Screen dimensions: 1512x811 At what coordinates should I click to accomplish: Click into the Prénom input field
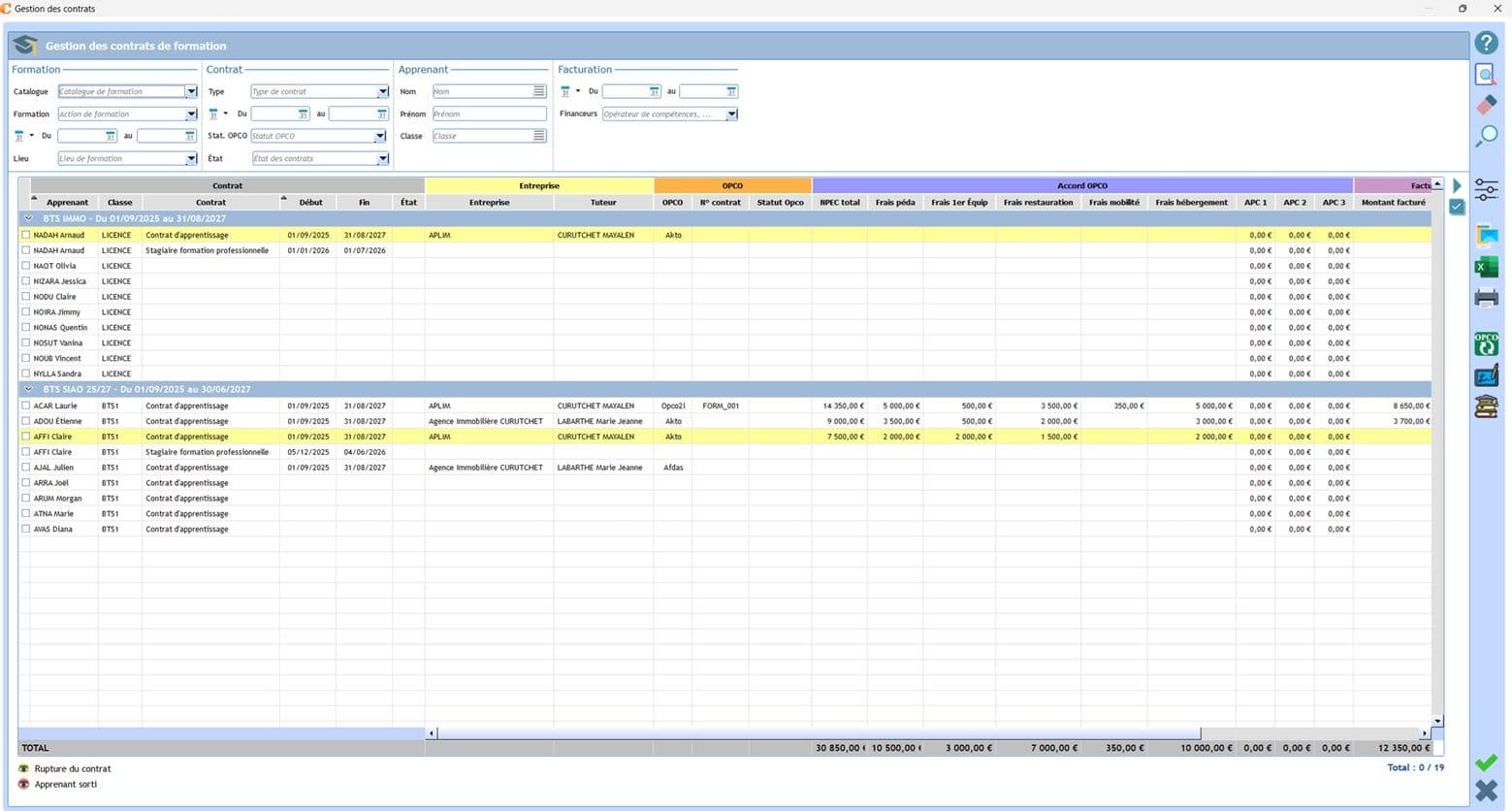[489, 114]
